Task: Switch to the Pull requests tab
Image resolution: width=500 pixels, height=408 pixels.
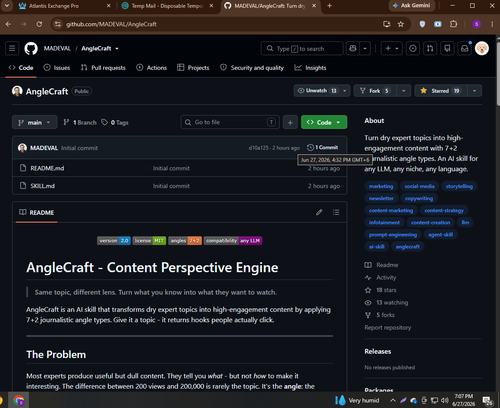Action: (x=103, y=68)
